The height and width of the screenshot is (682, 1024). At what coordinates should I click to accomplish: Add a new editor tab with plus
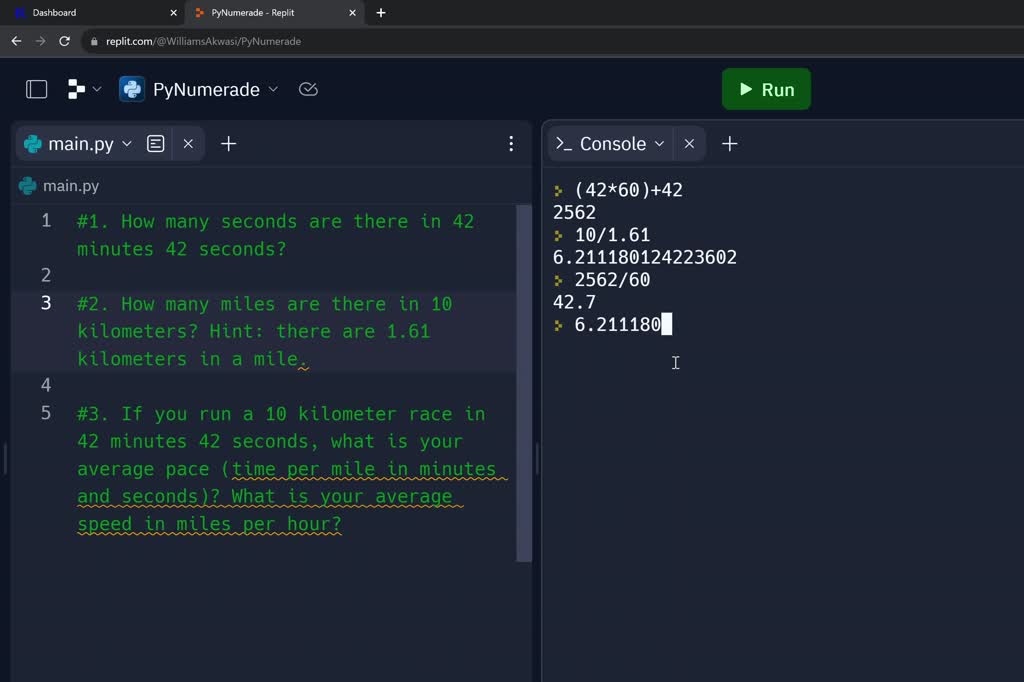[x=228, y=143]
